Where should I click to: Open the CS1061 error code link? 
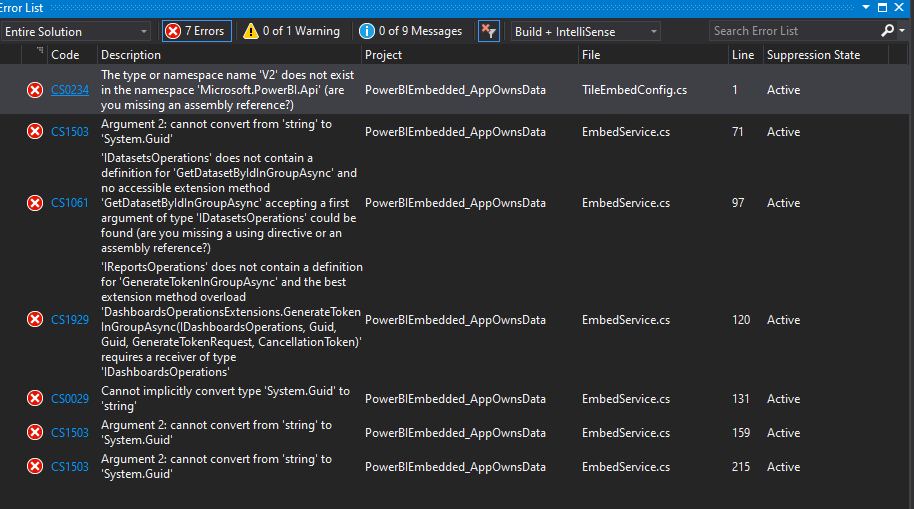pyautogui.click(x=69, y=203)
